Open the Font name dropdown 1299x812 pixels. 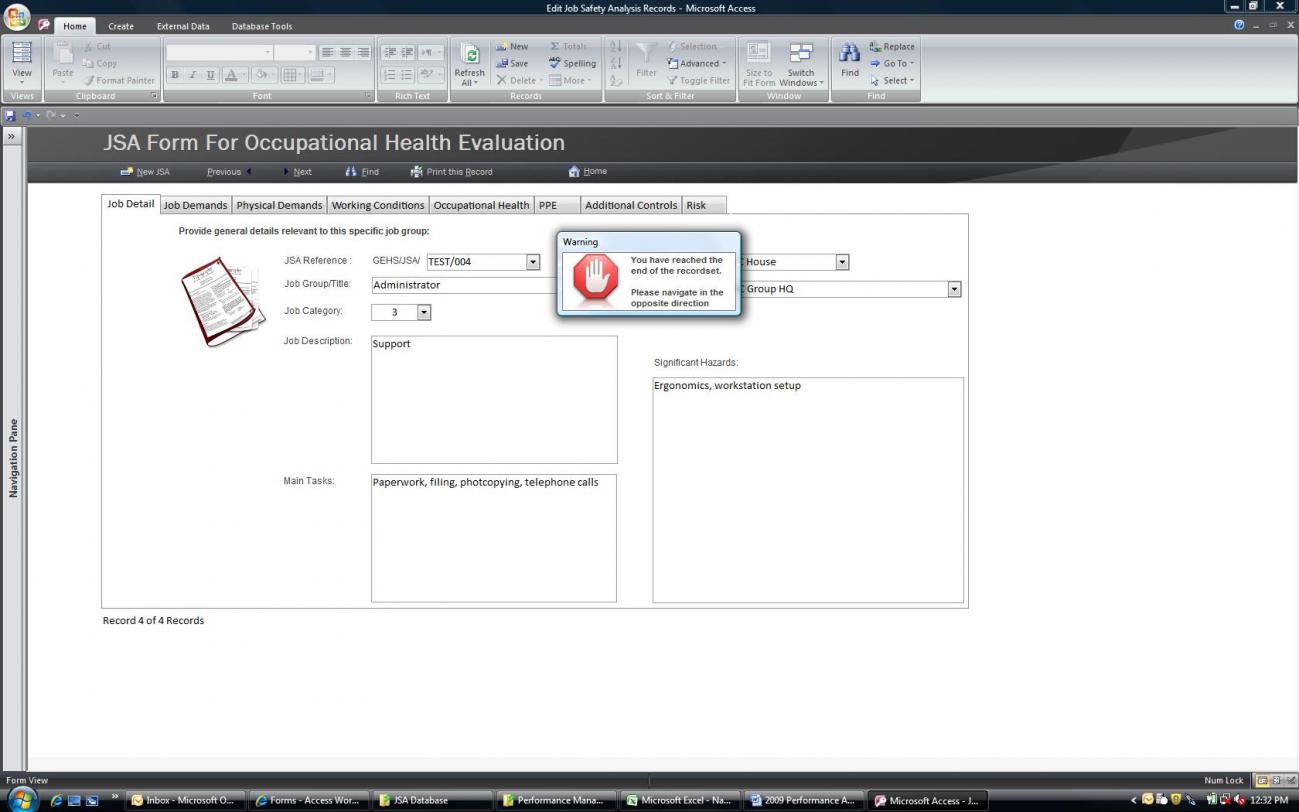coord(268,52)
